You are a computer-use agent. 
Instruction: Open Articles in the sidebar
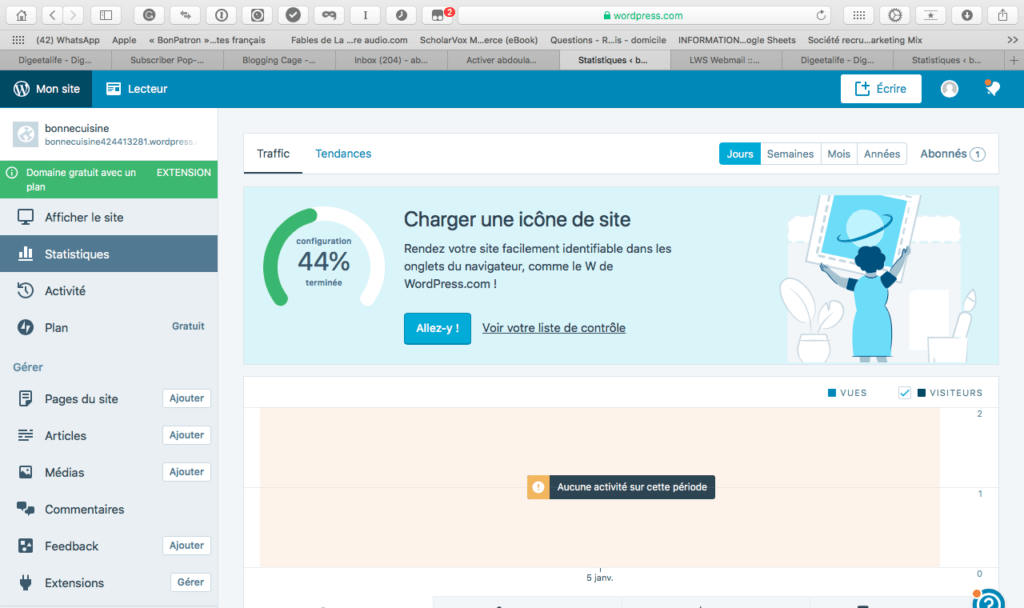click(65, 436)
